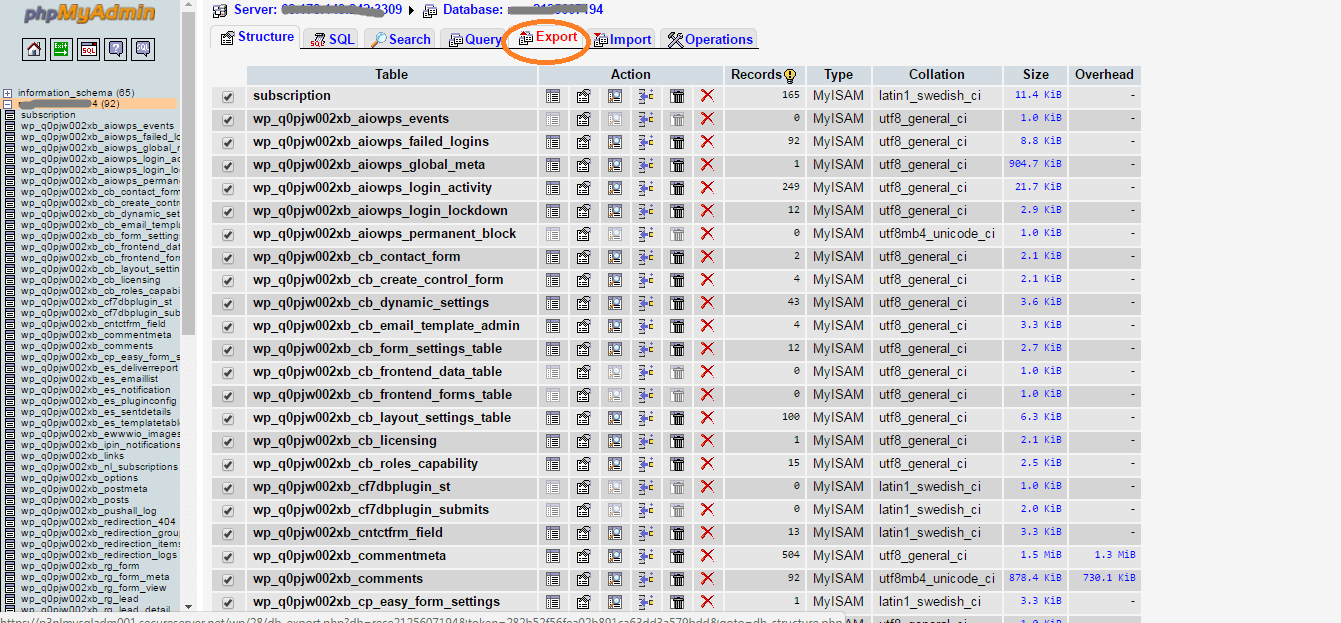
Task: Open the Export tab
Action: pos(548,37)
